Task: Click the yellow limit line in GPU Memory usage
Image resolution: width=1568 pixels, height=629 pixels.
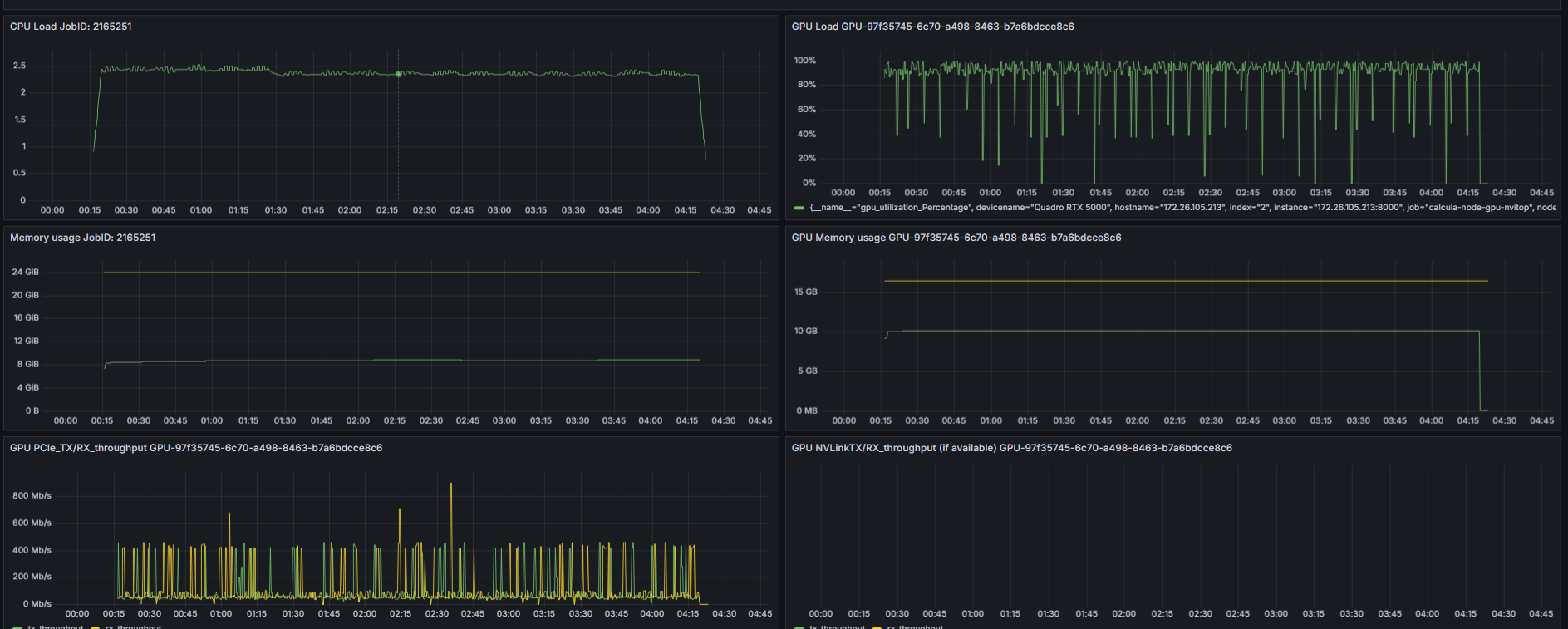Action: [x=1180, y=281]
